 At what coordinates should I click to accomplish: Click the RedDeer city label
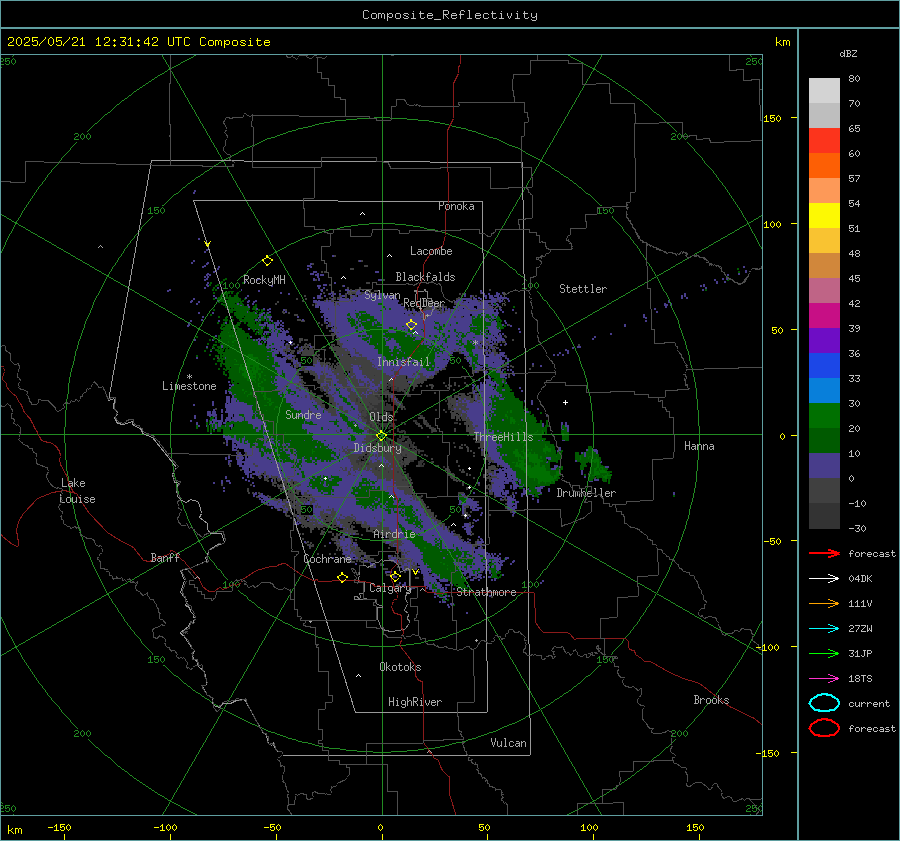click(424, 303)
